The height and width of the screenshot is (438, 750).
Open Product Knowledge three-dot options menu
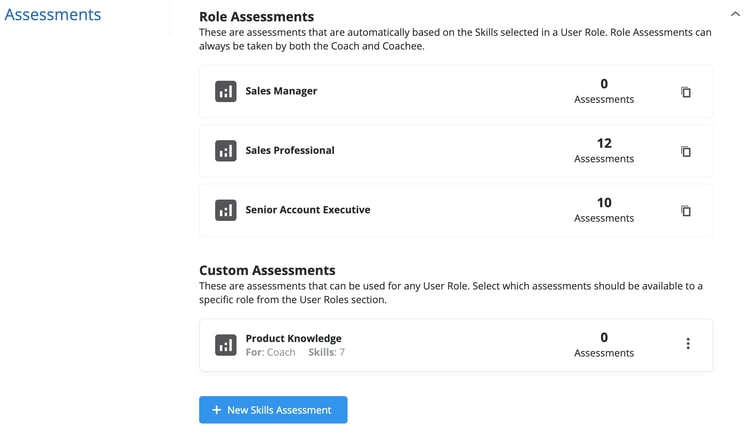pyautogui.click(x=688, y=343)
